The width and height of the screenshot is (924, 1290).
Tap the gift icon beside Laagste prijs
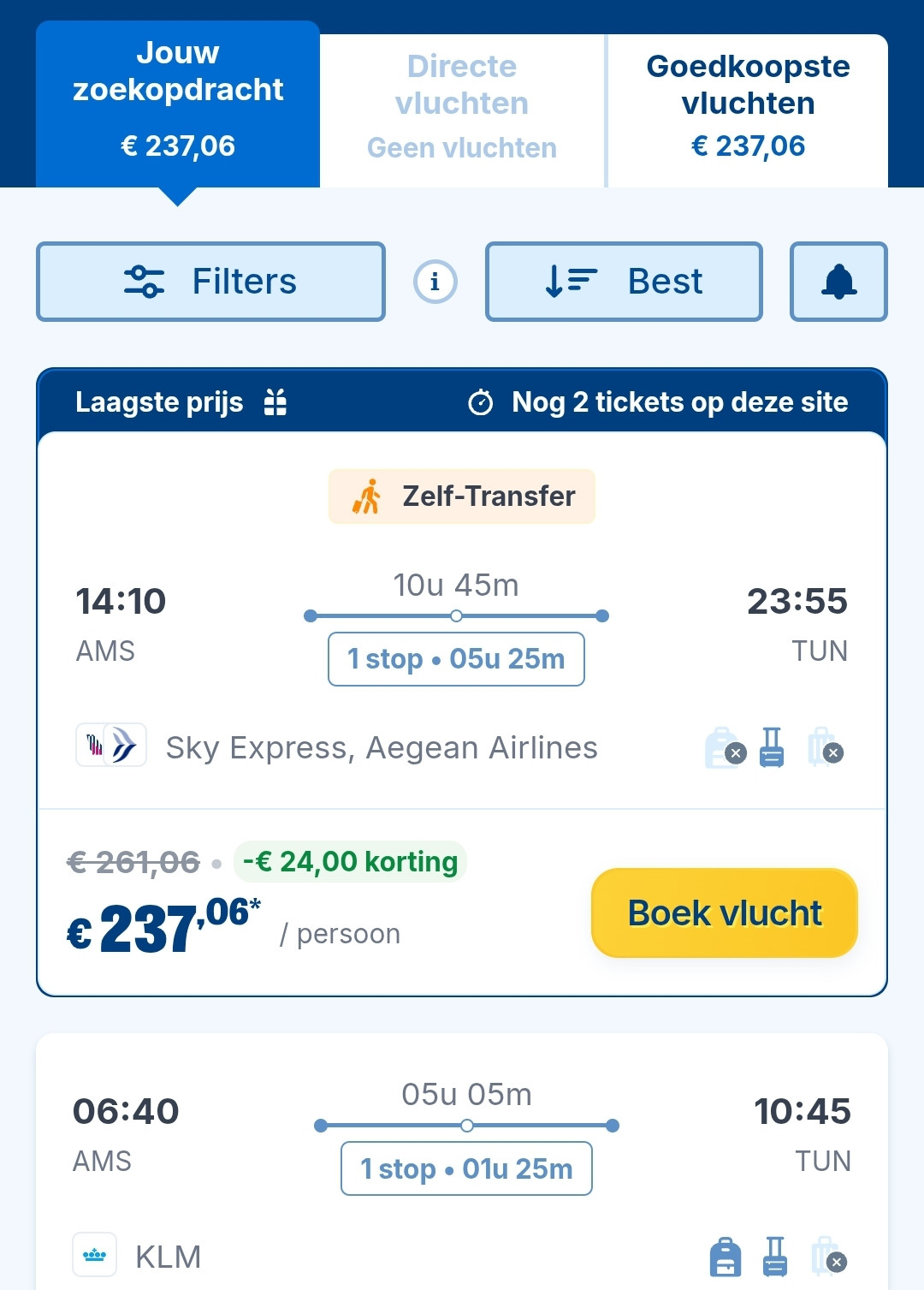275,401
